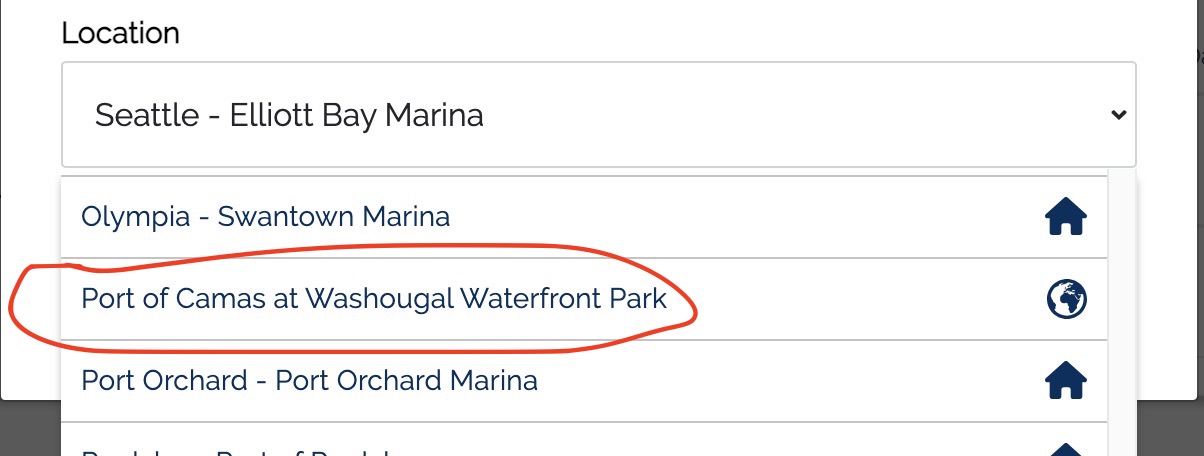Pick Port Orchard - Port Orchard Marina option

309,381
